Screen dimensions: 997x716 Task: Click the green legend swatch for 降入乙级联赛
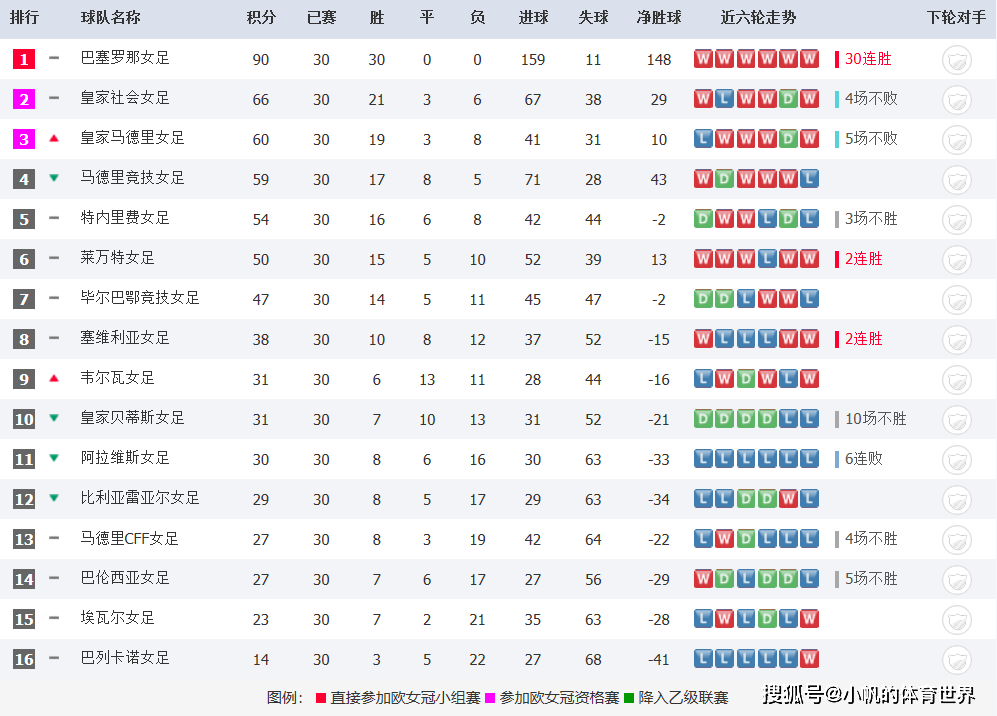629,698
